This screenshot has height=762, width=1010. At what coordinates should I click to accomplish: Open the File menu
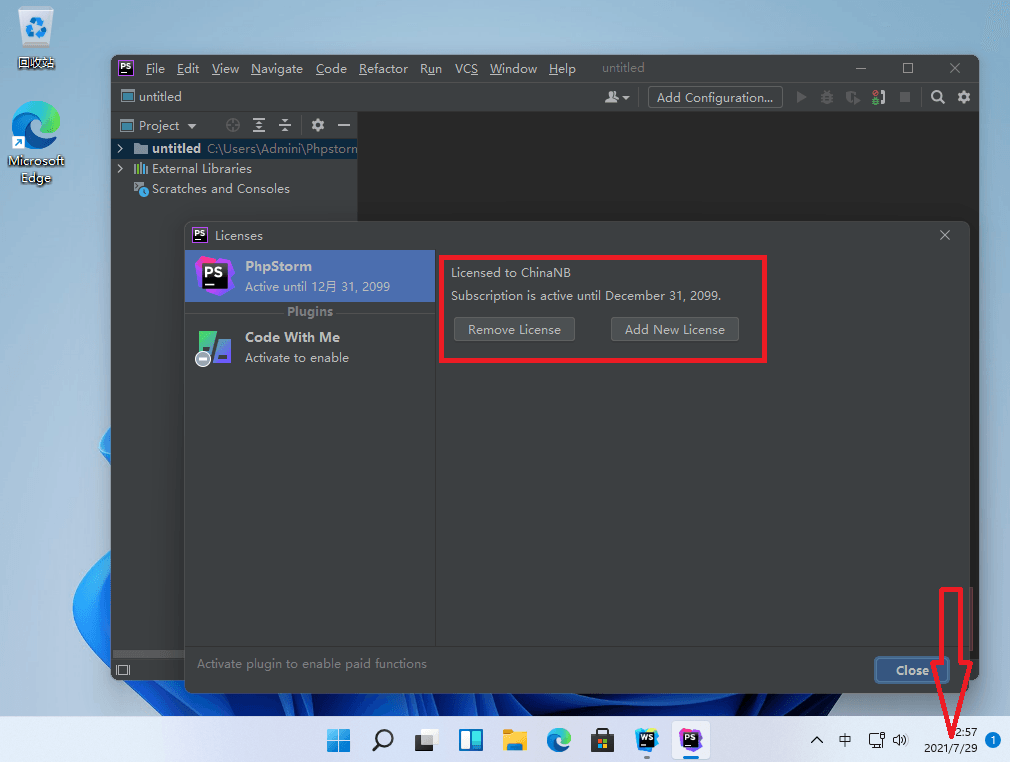pos(155,68)
